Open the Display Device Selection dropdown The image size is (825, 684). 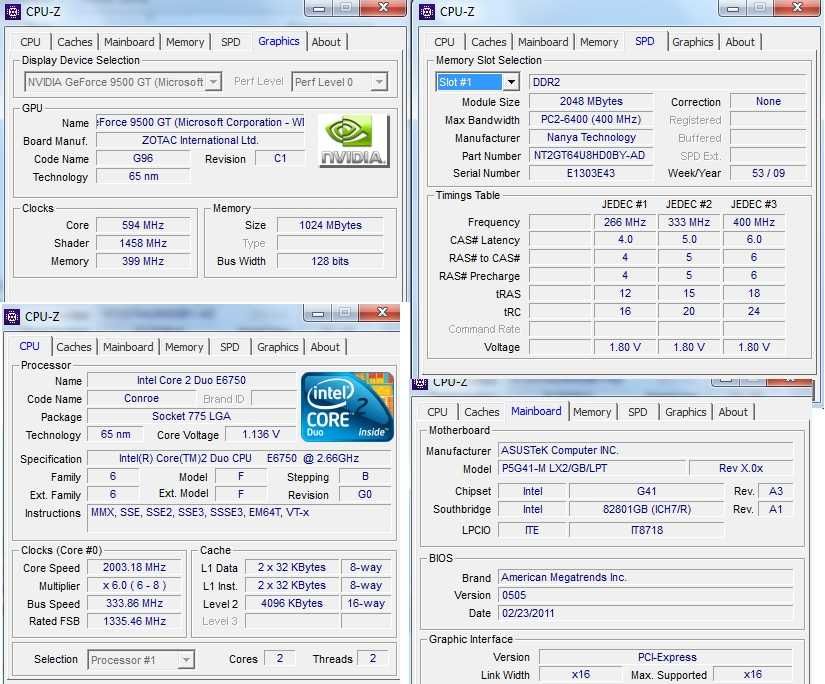123,82
